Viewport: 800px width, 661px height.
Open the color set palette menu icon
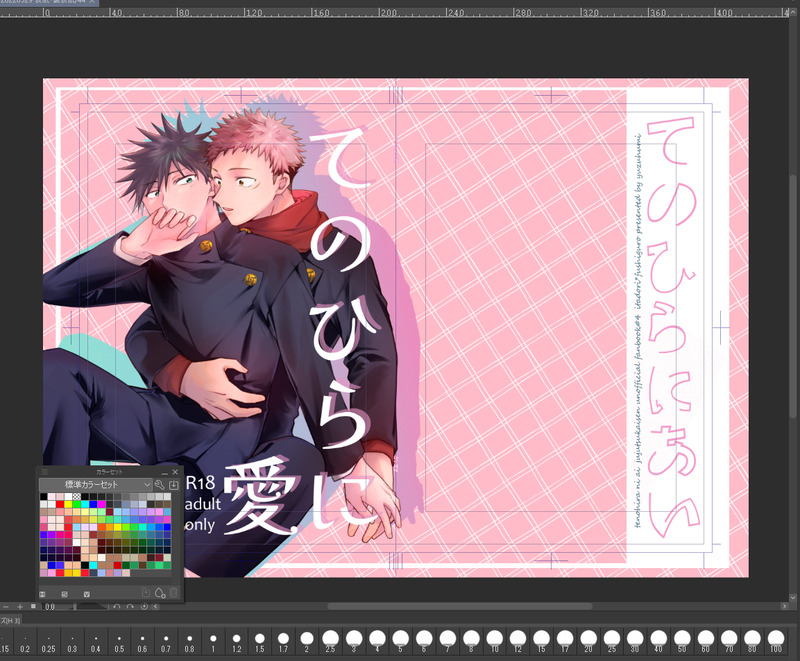click(x=44, y=472)
